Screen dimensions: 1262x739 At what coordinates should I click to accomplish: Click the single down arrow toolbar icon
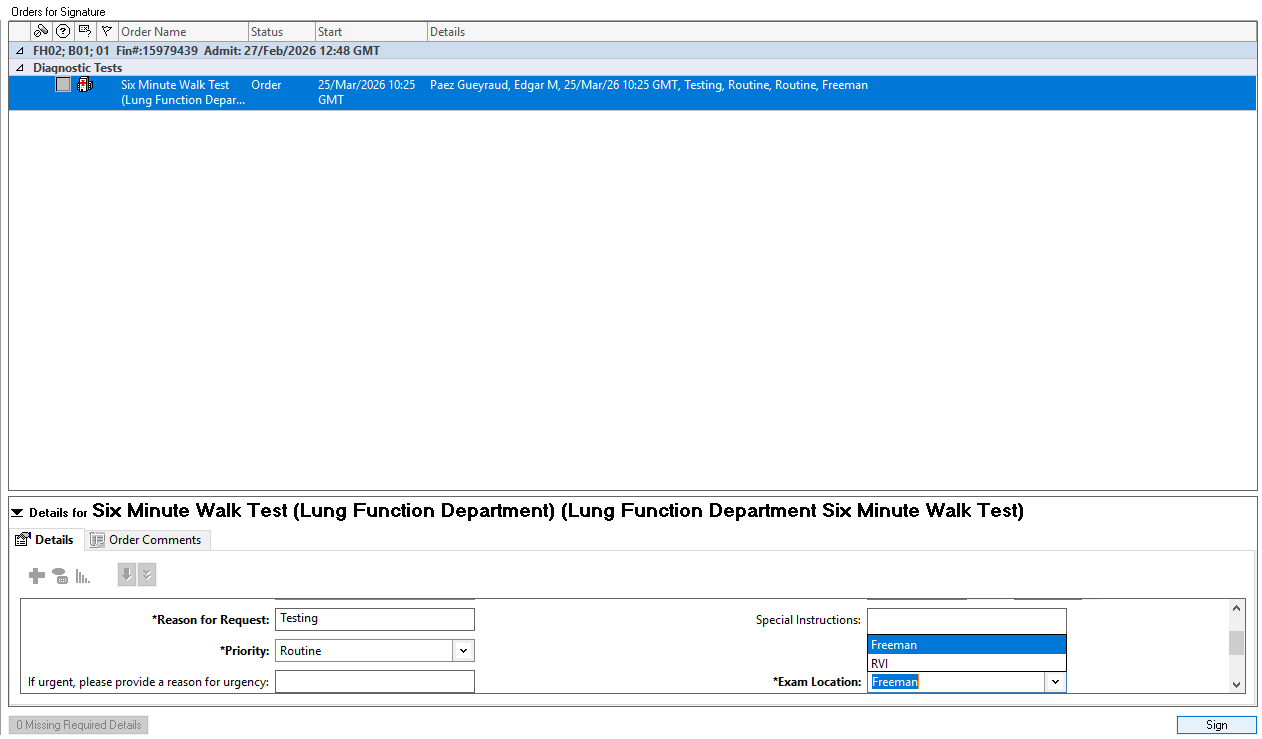pos(127,575)
